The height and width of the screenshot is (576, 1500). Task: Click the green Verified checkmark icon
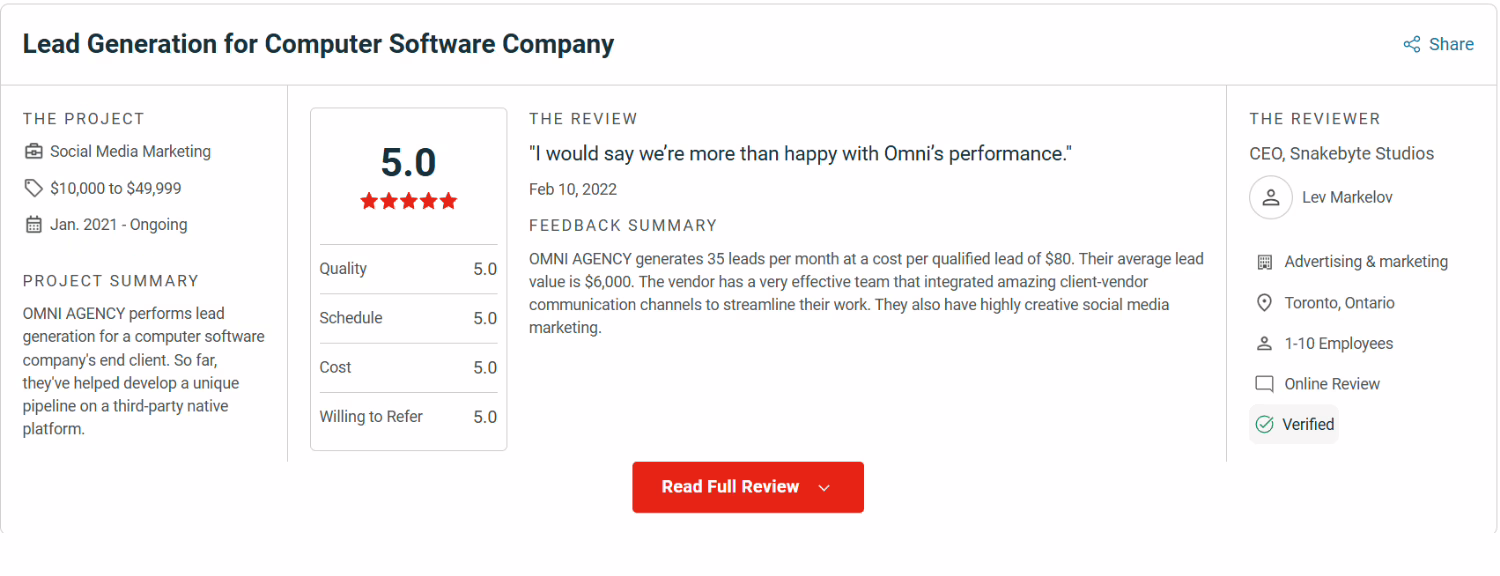[x=1264, y=424]
